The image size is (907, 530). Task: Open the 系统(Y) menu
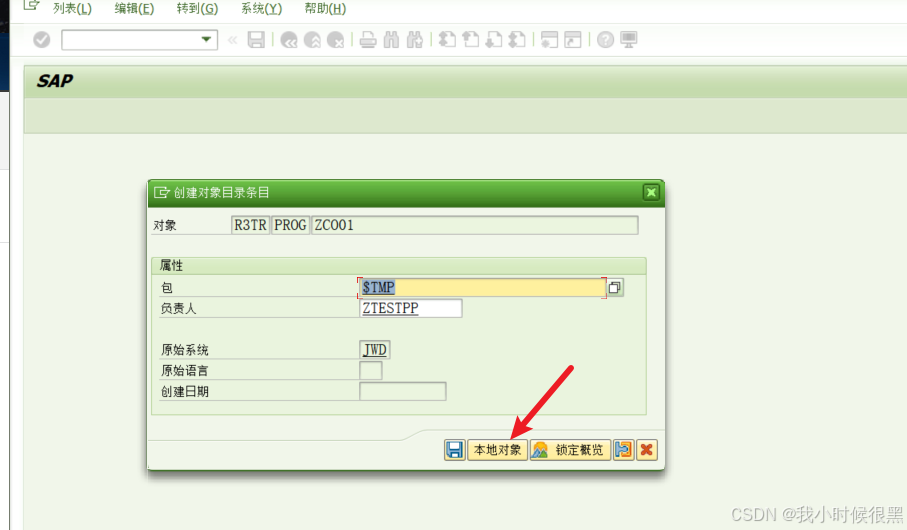coord(261,8)
